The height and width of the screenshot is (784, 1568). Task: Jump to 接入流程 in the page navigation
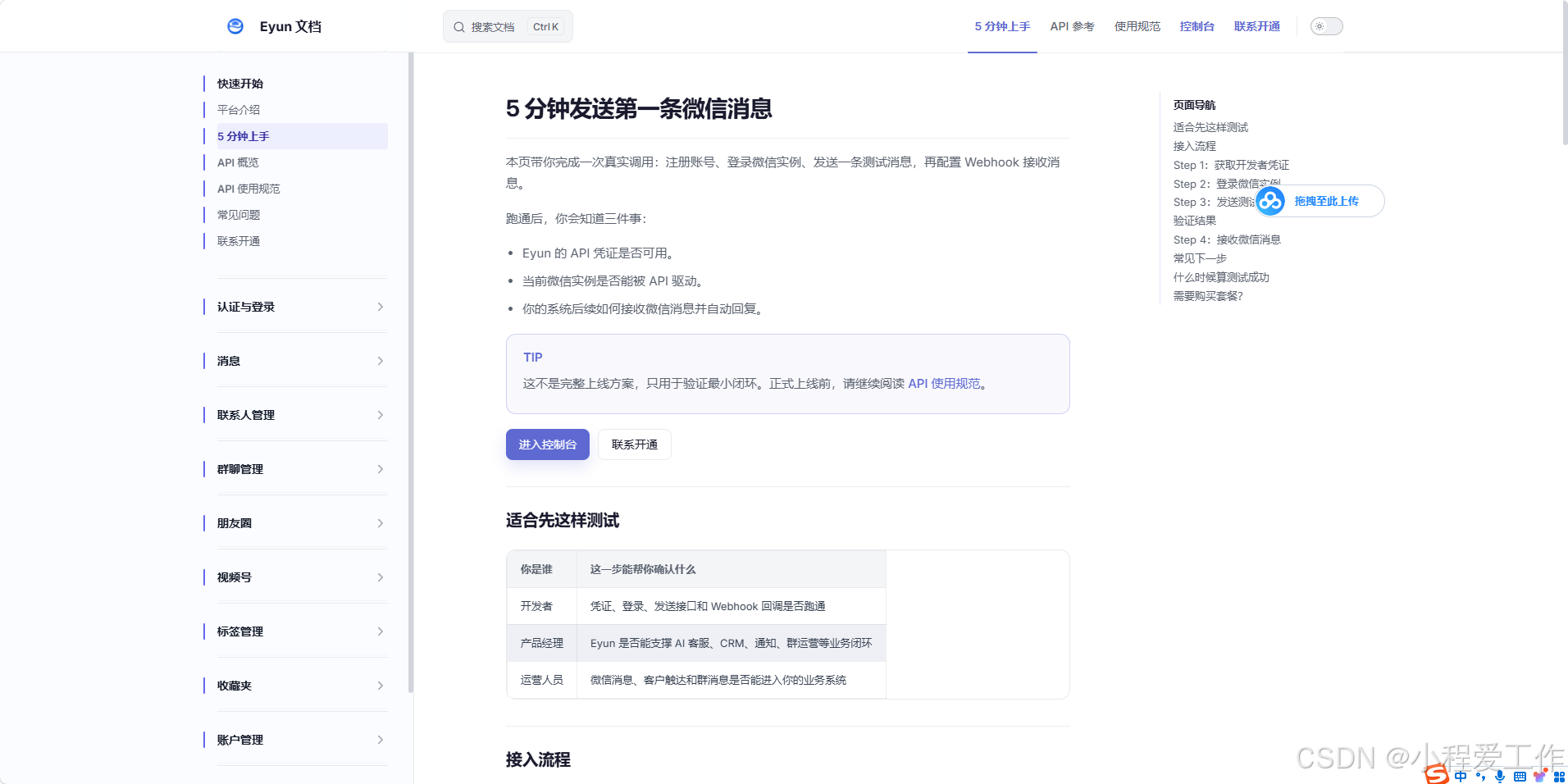pyautogui.click(x=1195, y=146)
